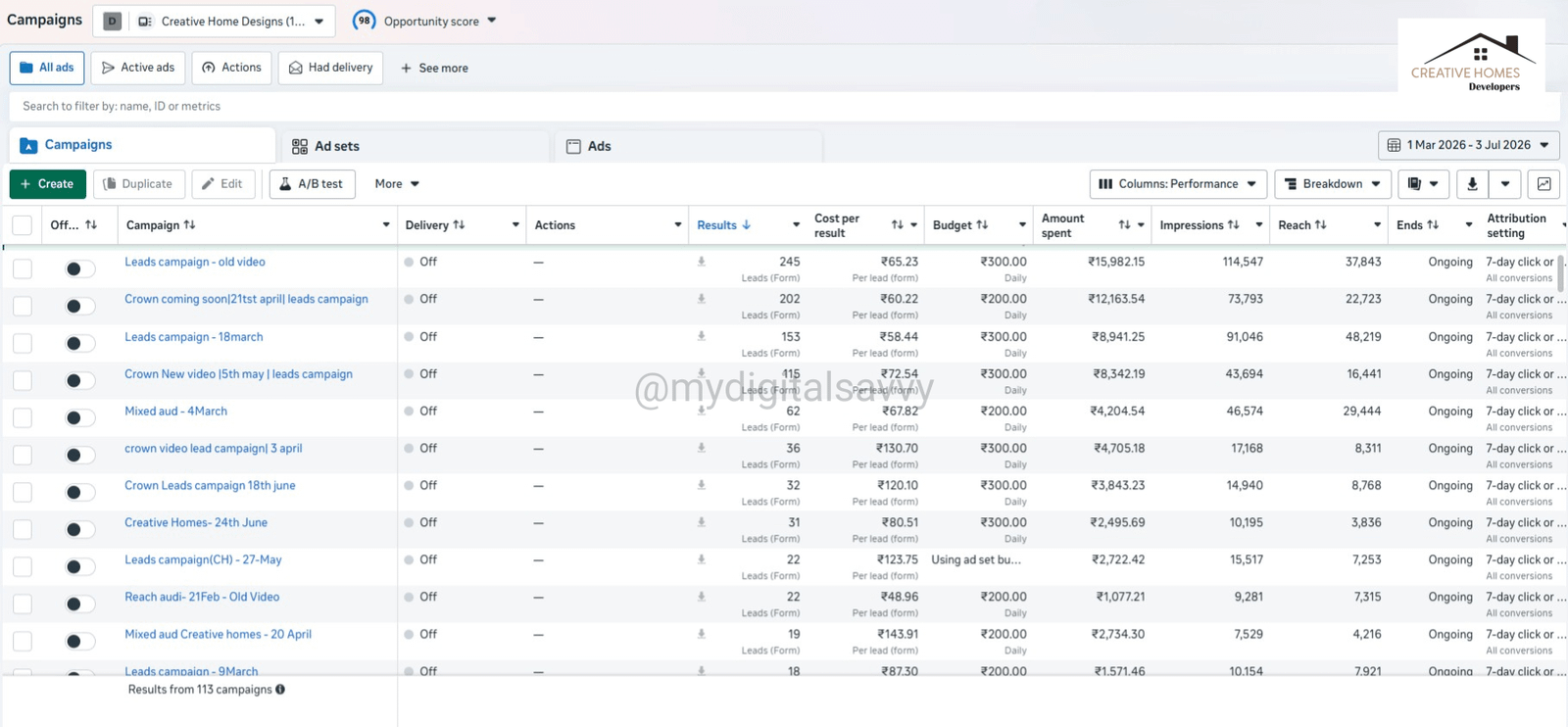Image resolution: width=1568 pixels, height=727 pixels.
Task: Open the charts view icon
Action: pos(1543,184)
